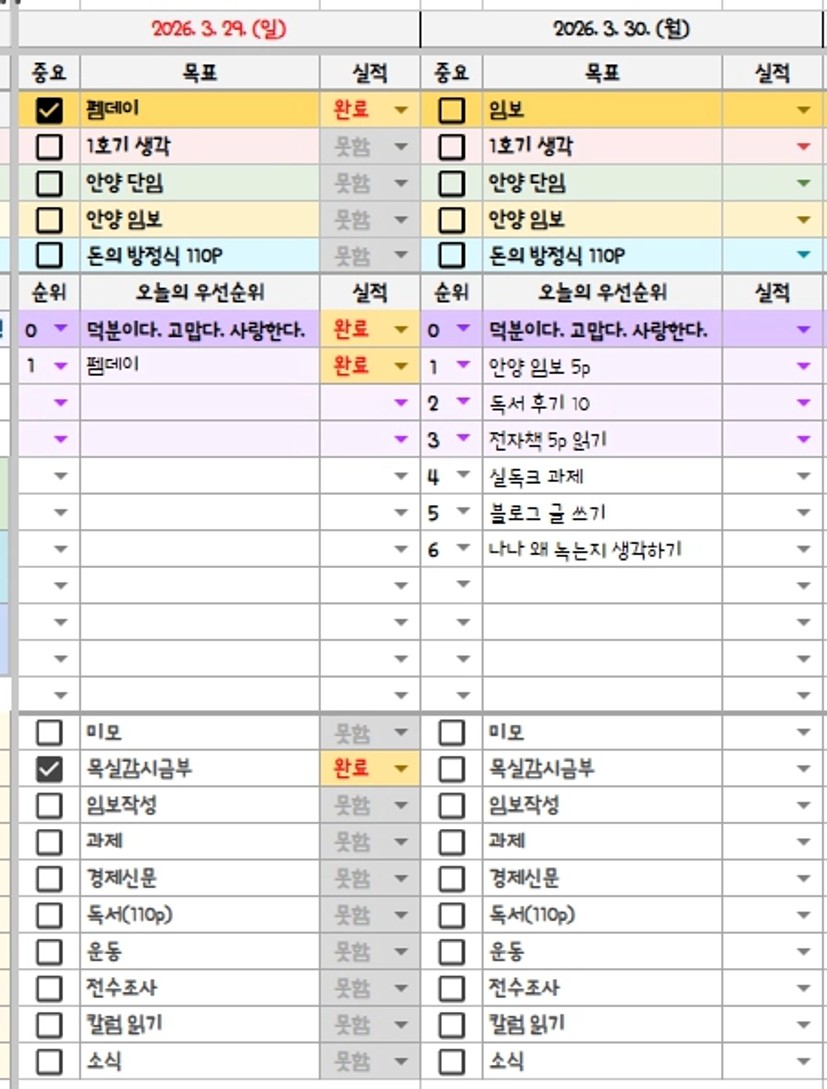The image size is (827, 1089).
Task: Uncheck the 펩데이 checkbox under March 29
Action: pos(48,110)
